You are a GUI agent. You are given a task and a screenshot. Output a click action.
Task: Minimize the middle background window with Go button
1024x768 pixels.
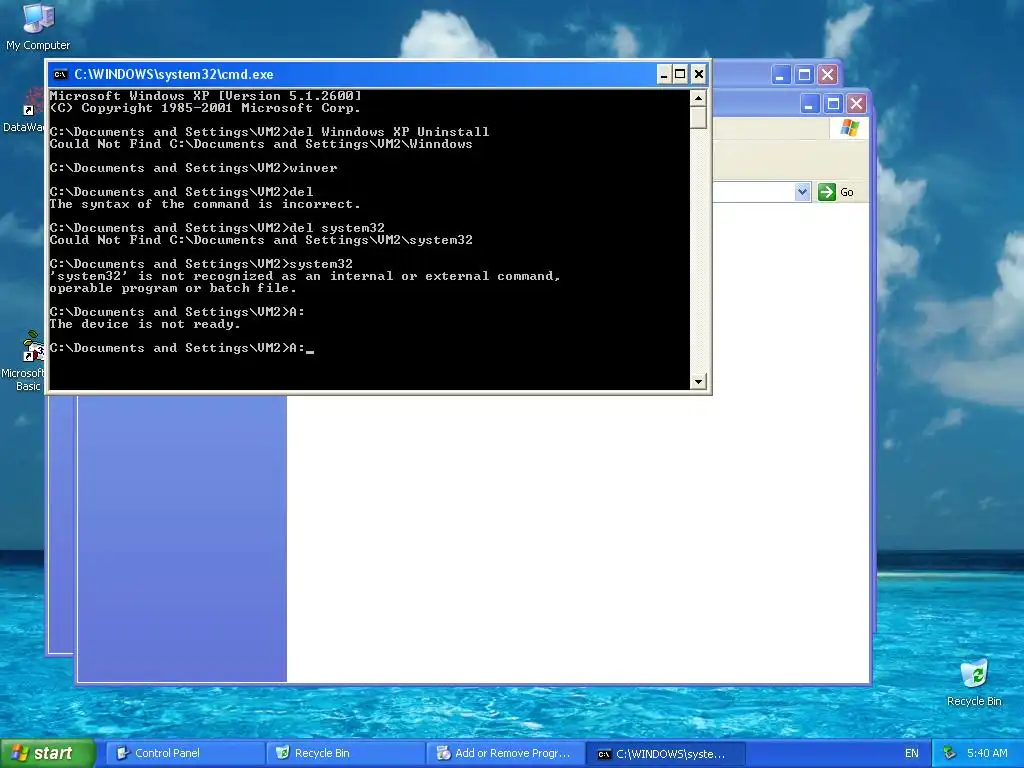click(809, 103)
